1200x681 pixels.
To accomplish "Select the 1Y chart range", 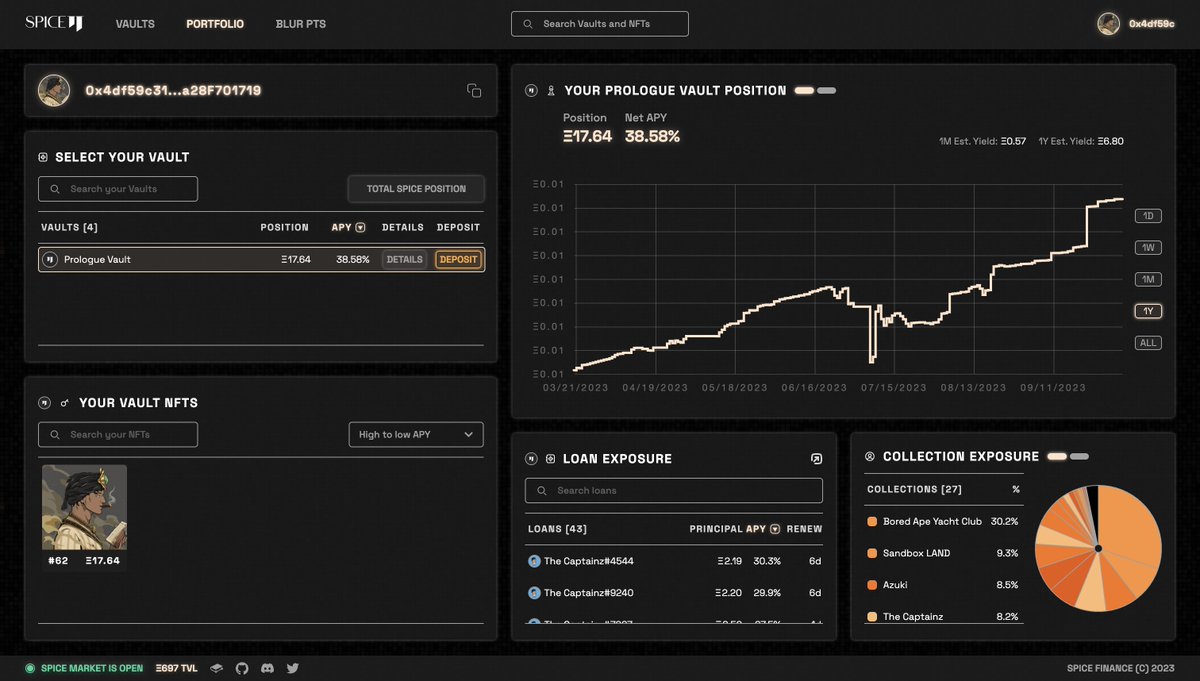I will coord(1148,311).
